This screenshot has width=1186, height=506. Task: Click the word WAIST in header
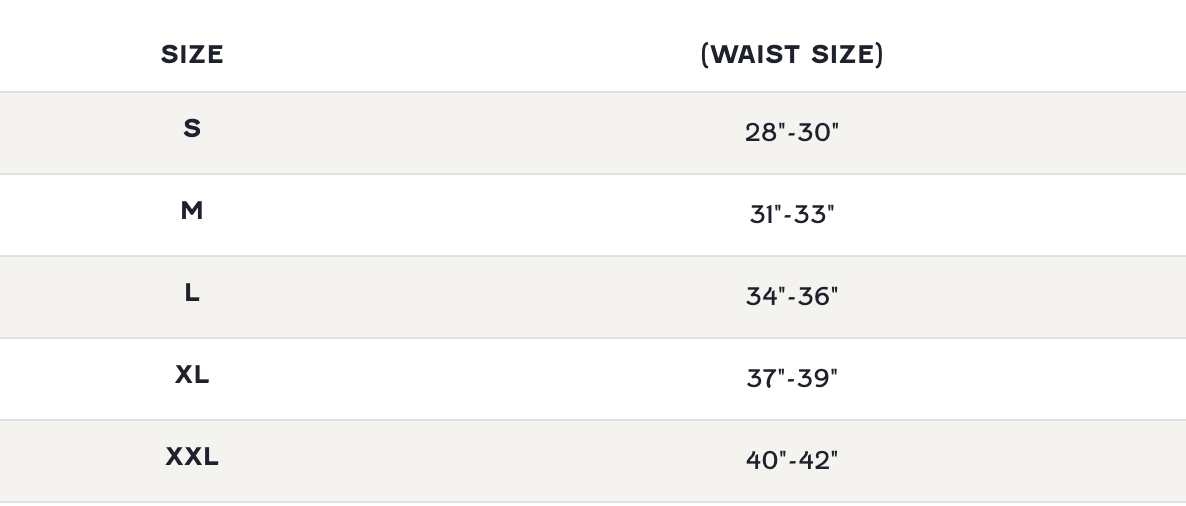click(x=753, y=54)
